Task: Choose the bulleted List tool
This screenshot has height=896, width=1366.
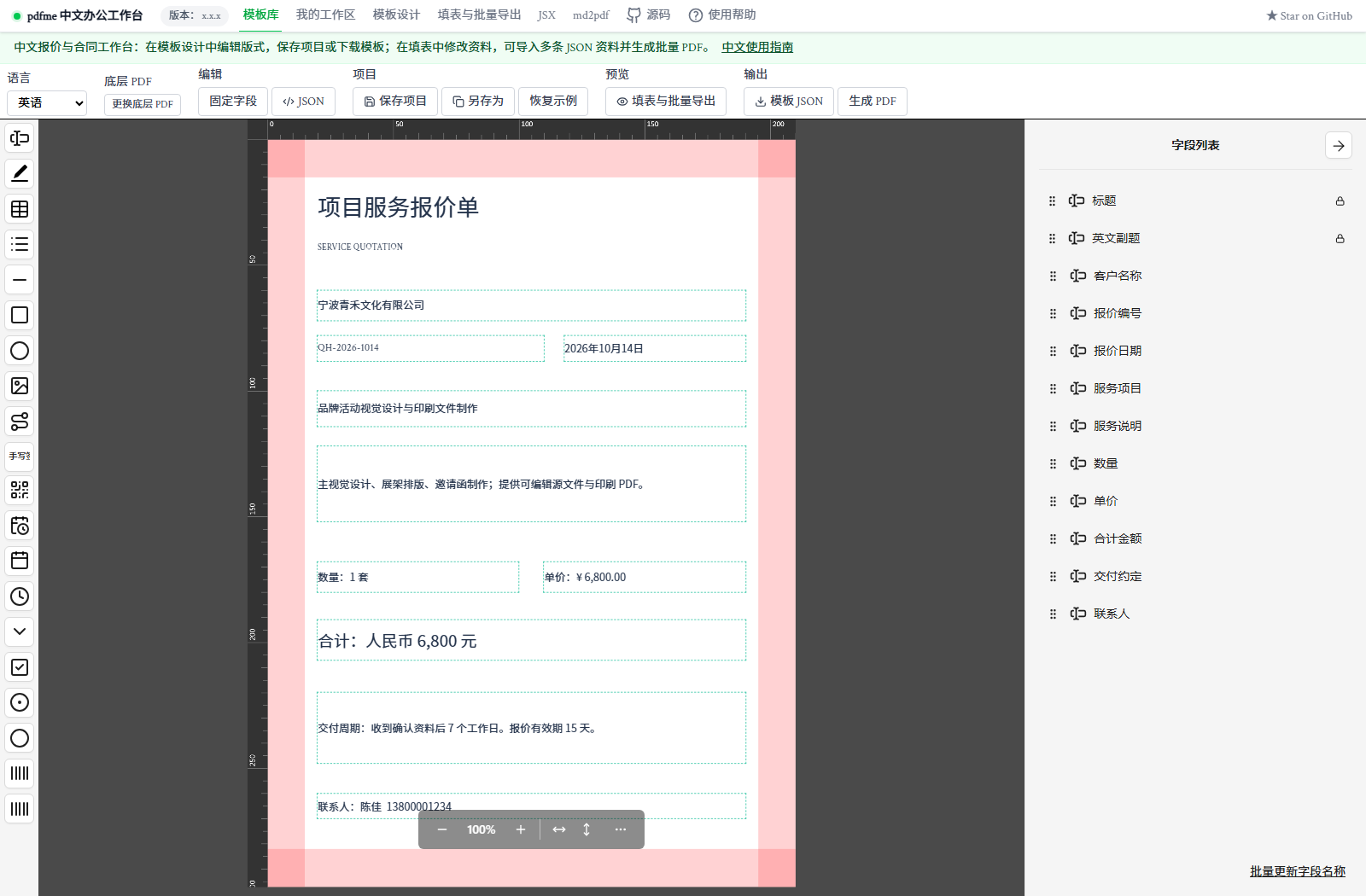Action: 20,245
